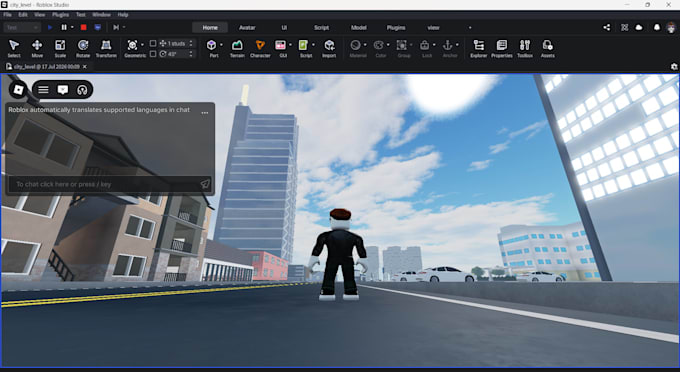The height and width of the screenshot is (372, 680).
Task: Activate the Rotate tool
Action: [x=83, y=48]
